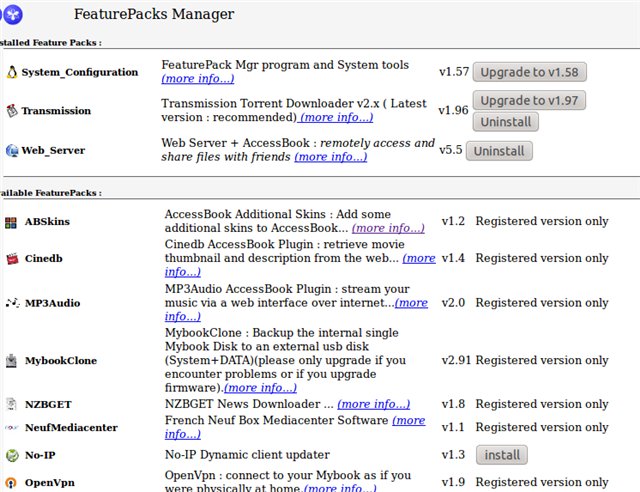
Task: Click the NeufMediacenter pack name
Action: point(71,427)
